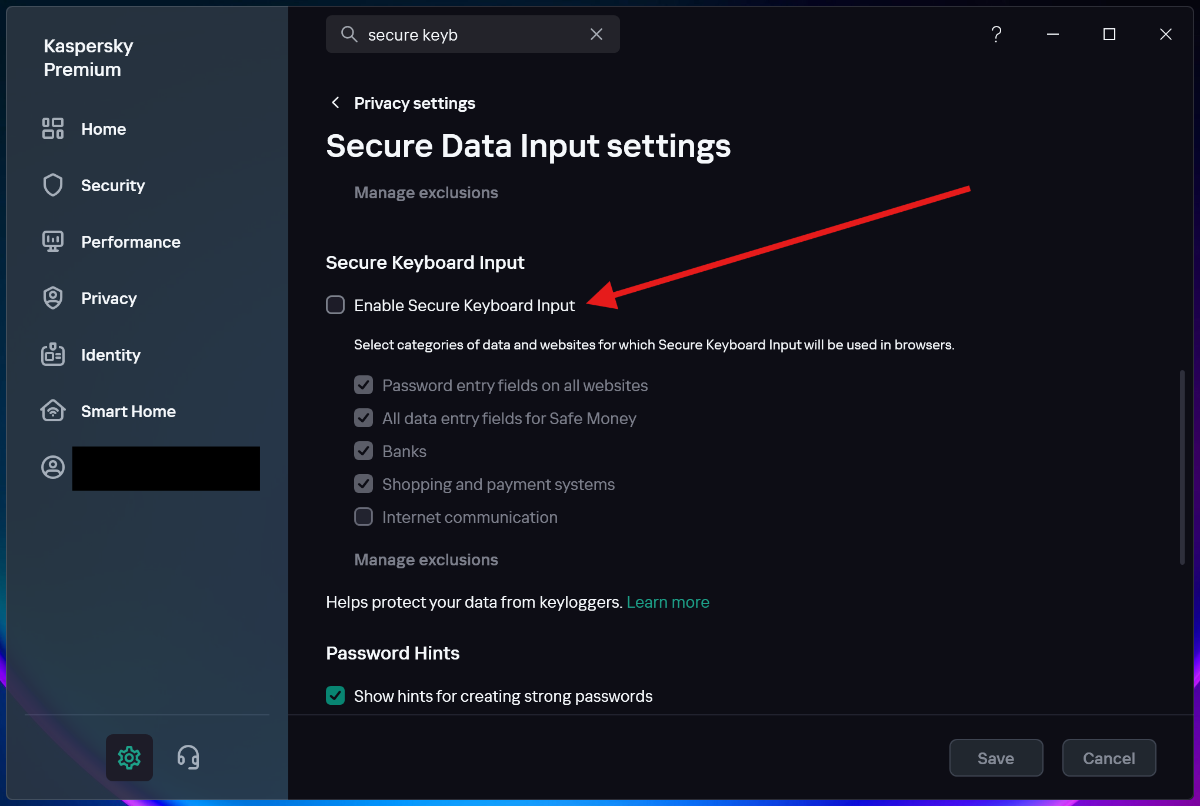1200x806 pixels.
Task: Go back to Privacy settings via chevron
Action: pos(336,103)
